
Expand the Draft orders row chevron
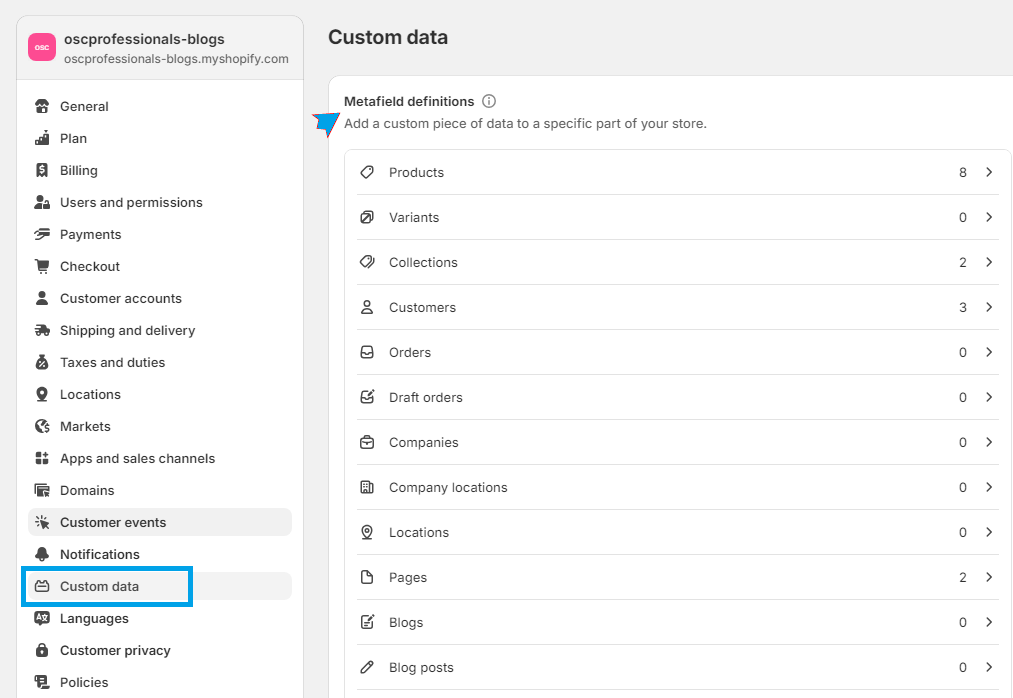(x=989, y=397)
